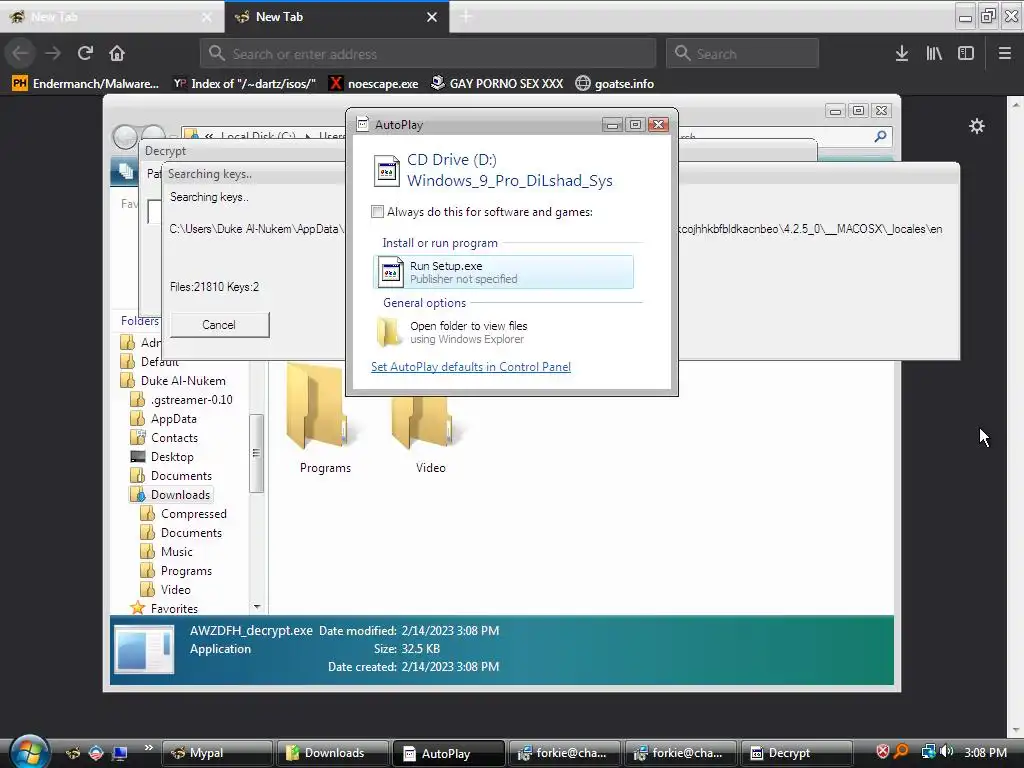Switch to Decrypt taskbar button
Viewport: 1024px width, 768px height.
click(798, 753)
